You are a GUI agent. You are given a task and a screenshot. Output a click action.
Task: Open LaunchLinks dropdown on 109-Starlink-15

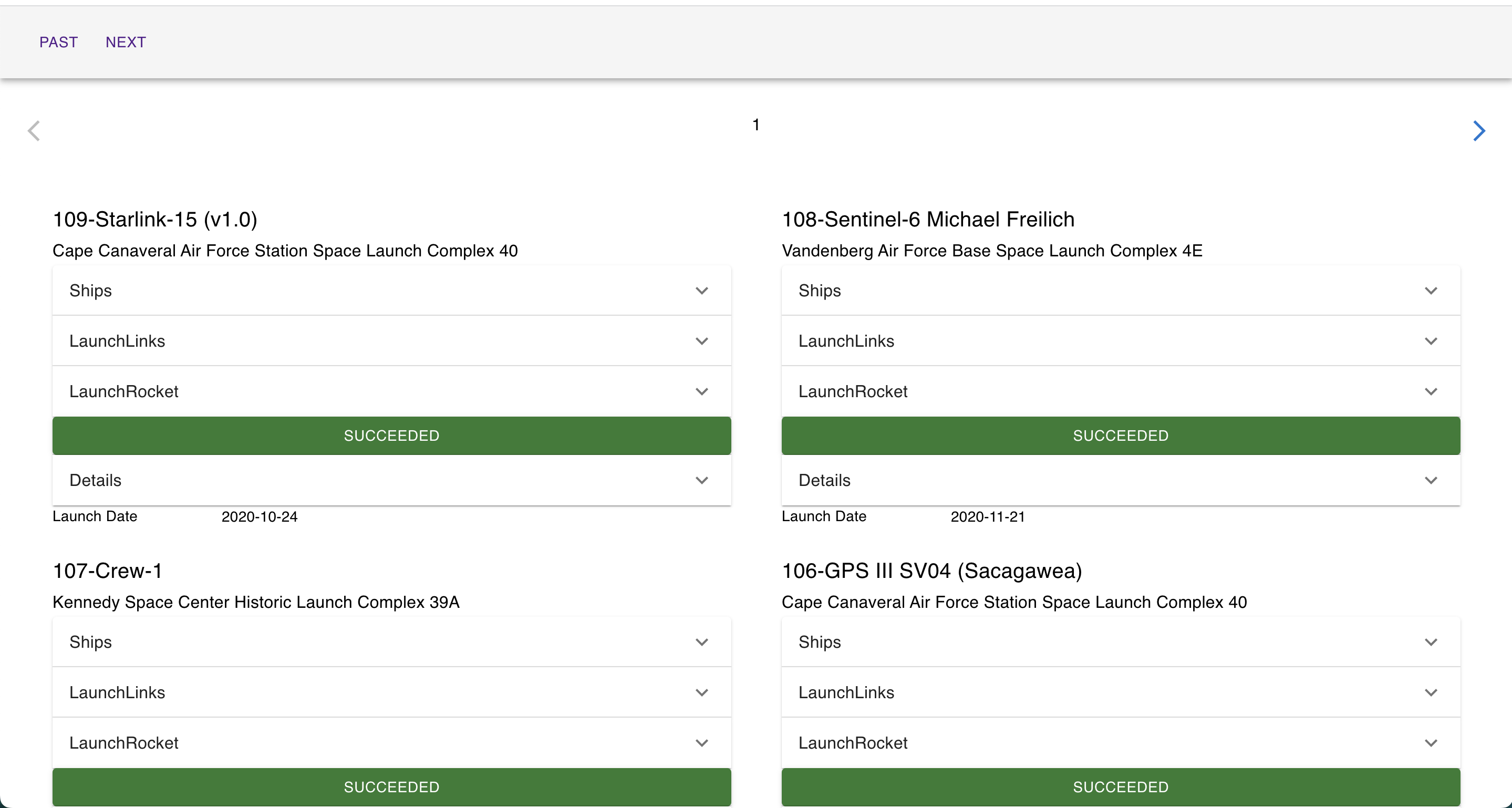click(x=702, y=341)
